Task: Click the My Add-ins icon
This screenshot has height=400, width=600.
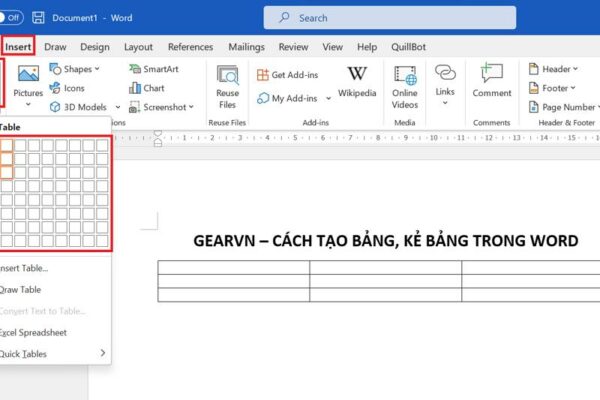Action: click(x=263, y=98)
